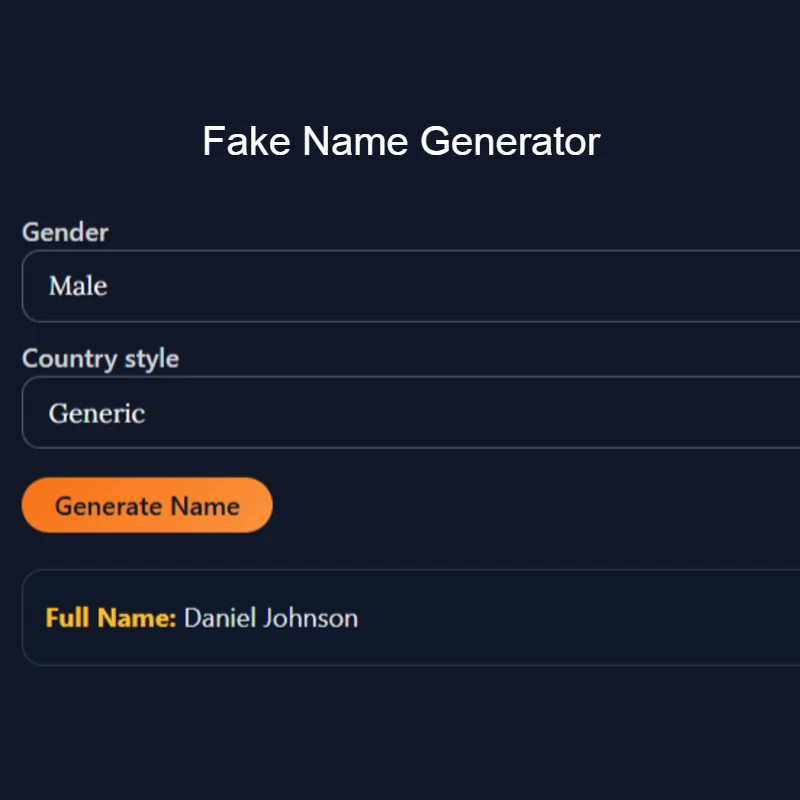
Task: Click the Gender selector showing Male
Action: pos(400,286)
